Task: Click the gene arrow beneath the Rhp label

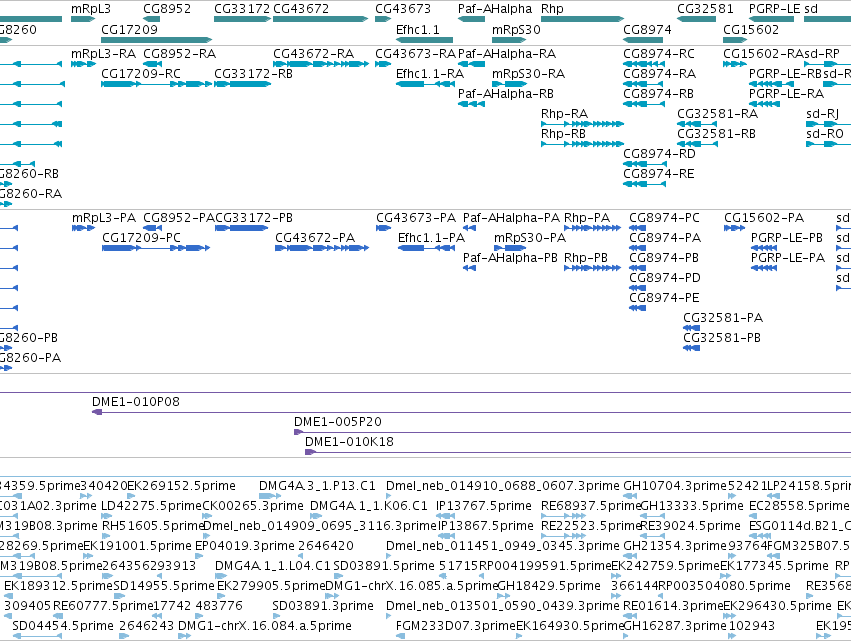Action: [582, 19]
